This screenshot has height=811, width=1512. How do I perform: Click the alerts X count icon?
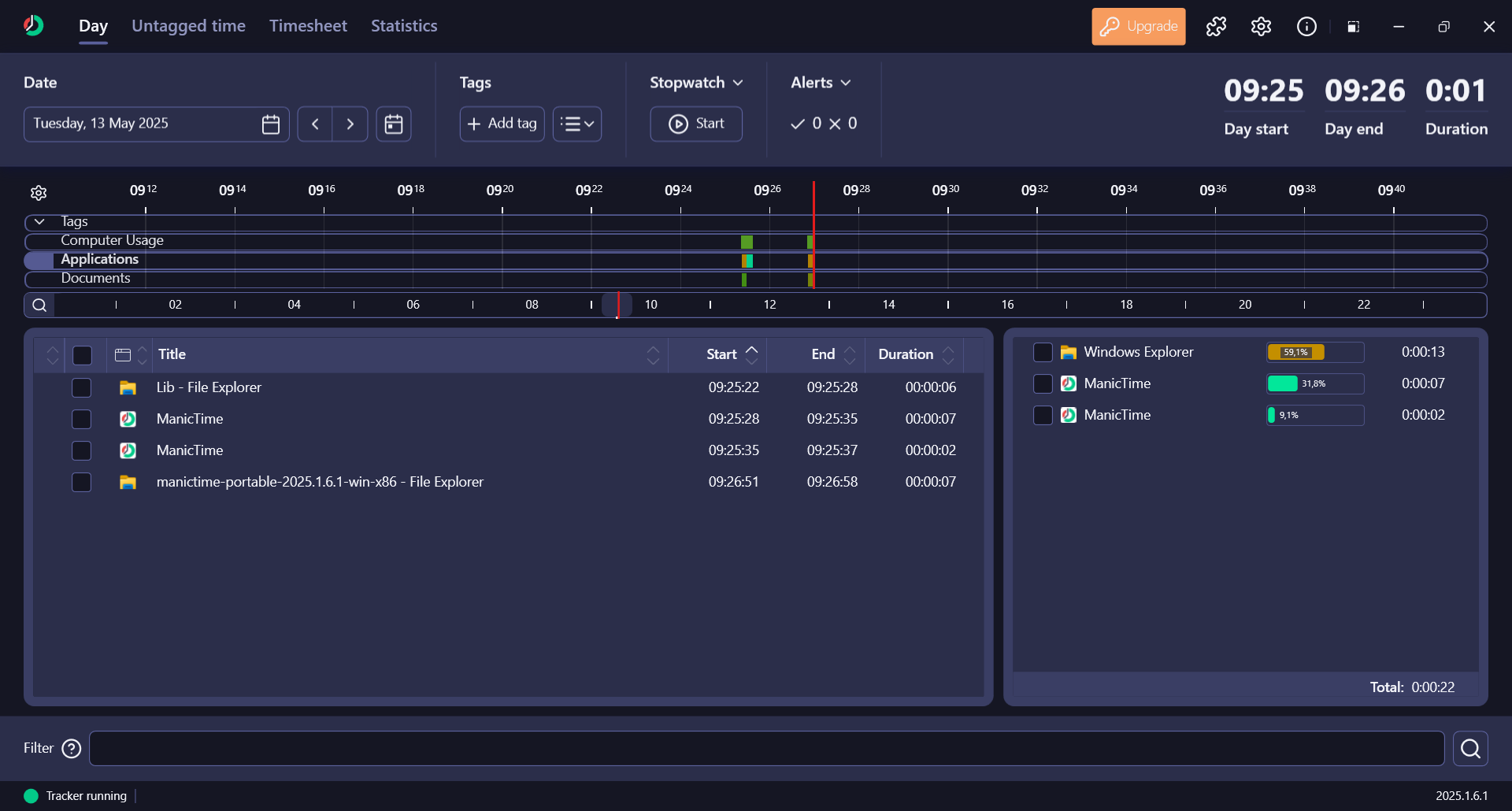[835, 124]
